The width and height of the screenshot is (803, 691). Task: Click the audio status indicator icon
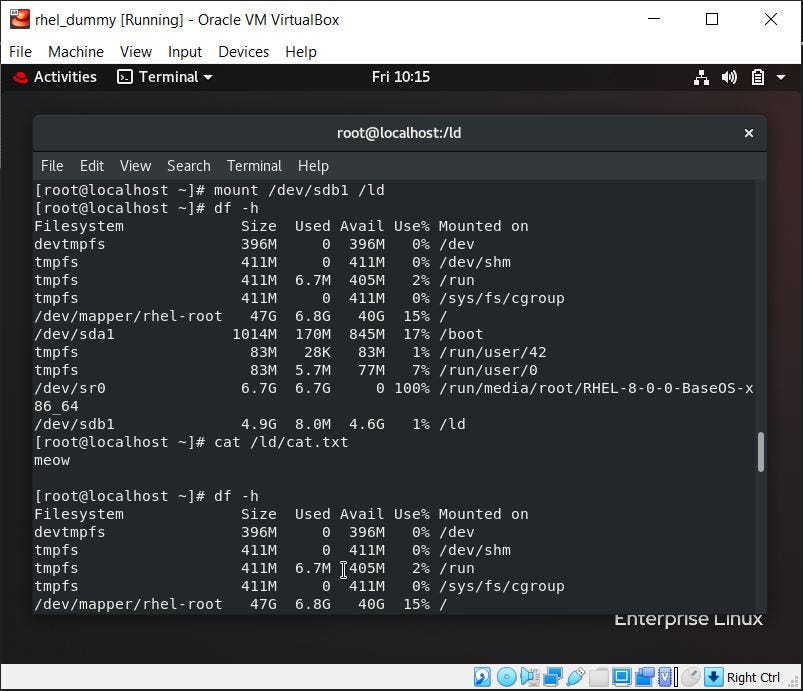pos(530,677)
